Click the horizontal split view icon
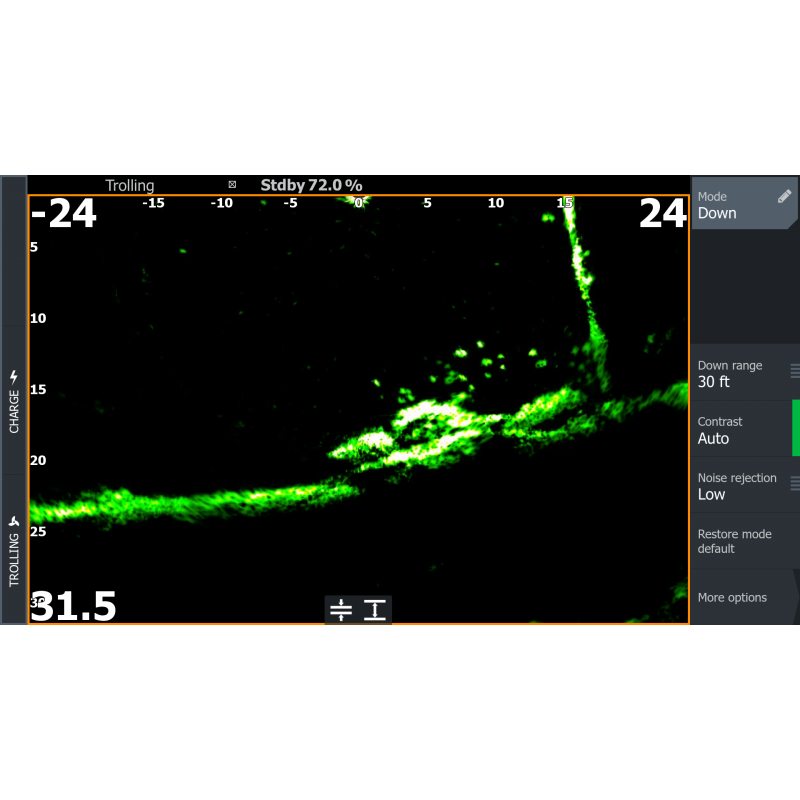This screenshot has height=800, width=800. (x=341, y=610)
